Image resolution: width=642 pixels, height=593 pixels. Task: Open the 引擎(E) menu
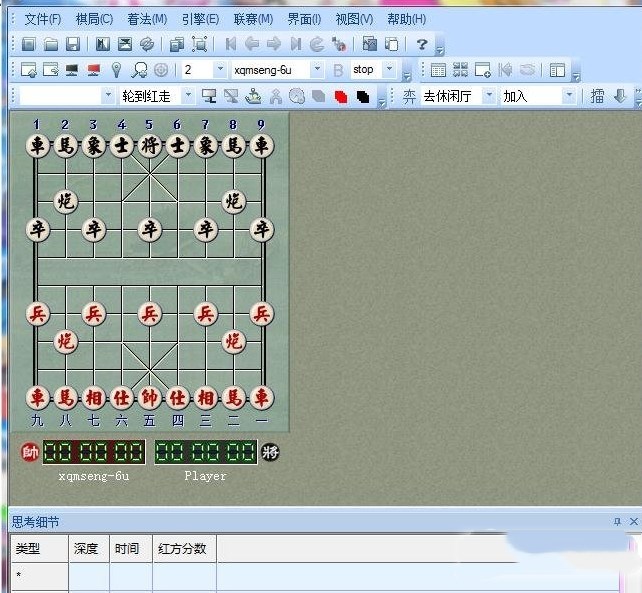coord(200,19)
